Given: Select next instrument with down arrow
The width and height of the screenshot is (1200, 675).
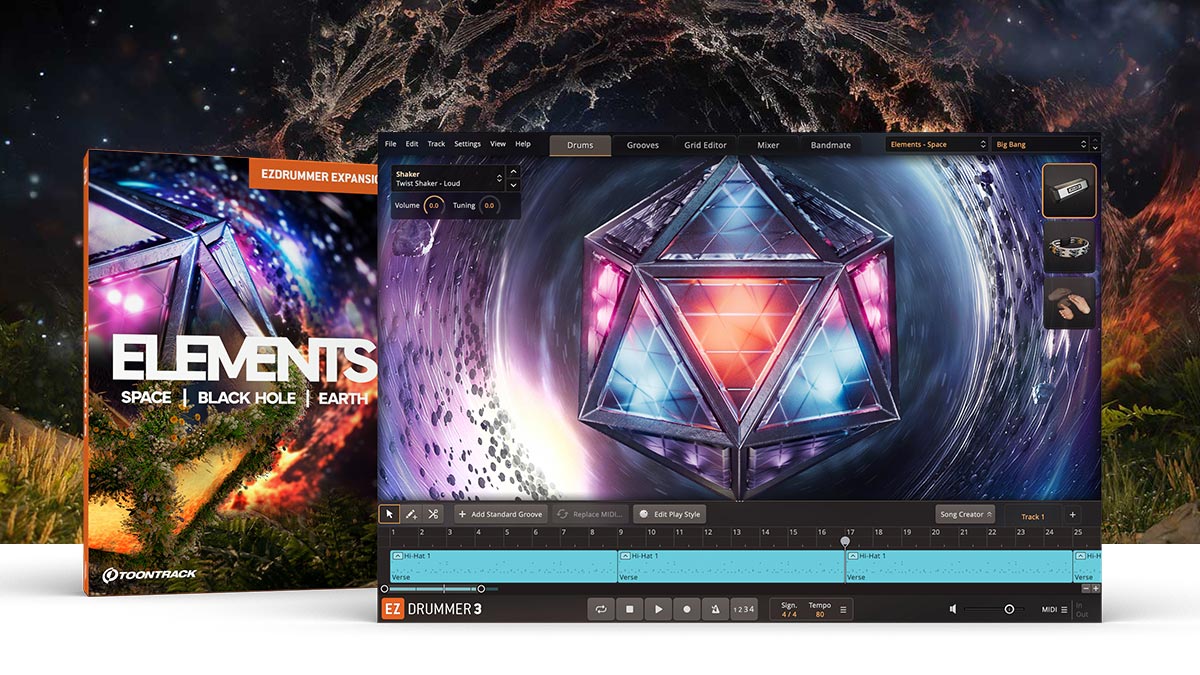Looking at the screenshot, I should coord(514,185).
